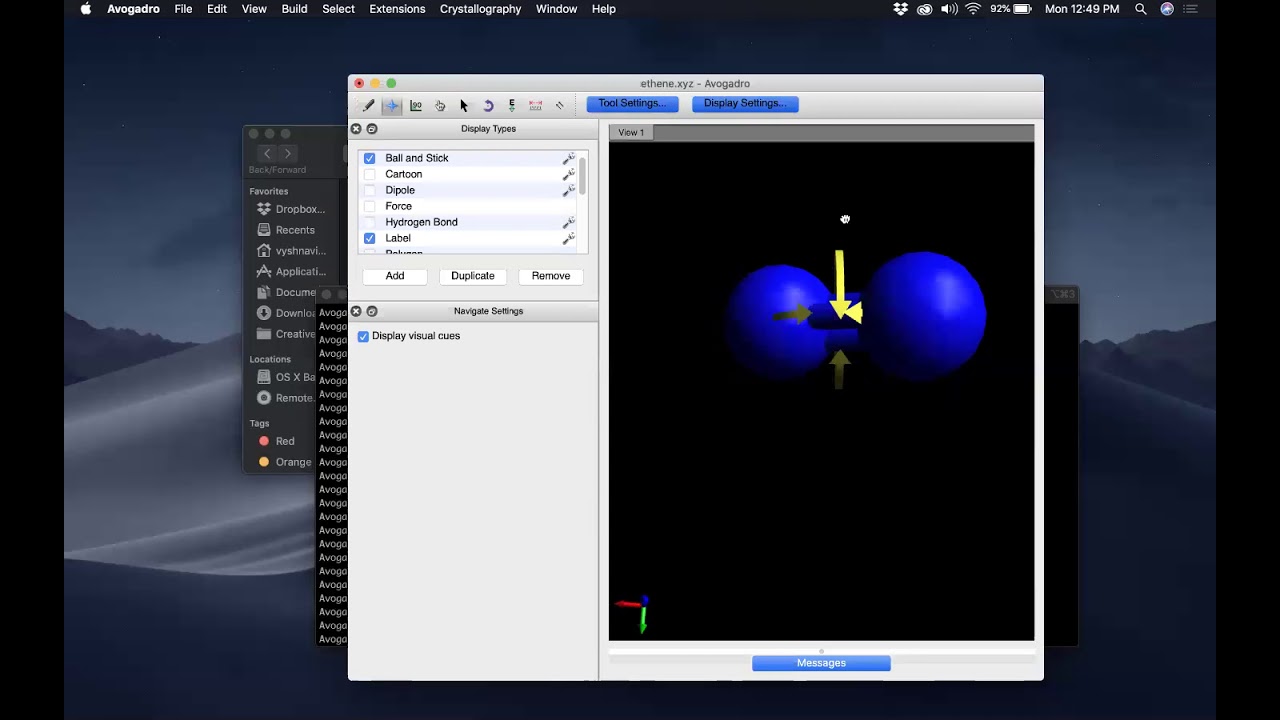Click the right blue atom sphere
The width and height of the screenshot is (1280, 720).
[x=925, y=315]
